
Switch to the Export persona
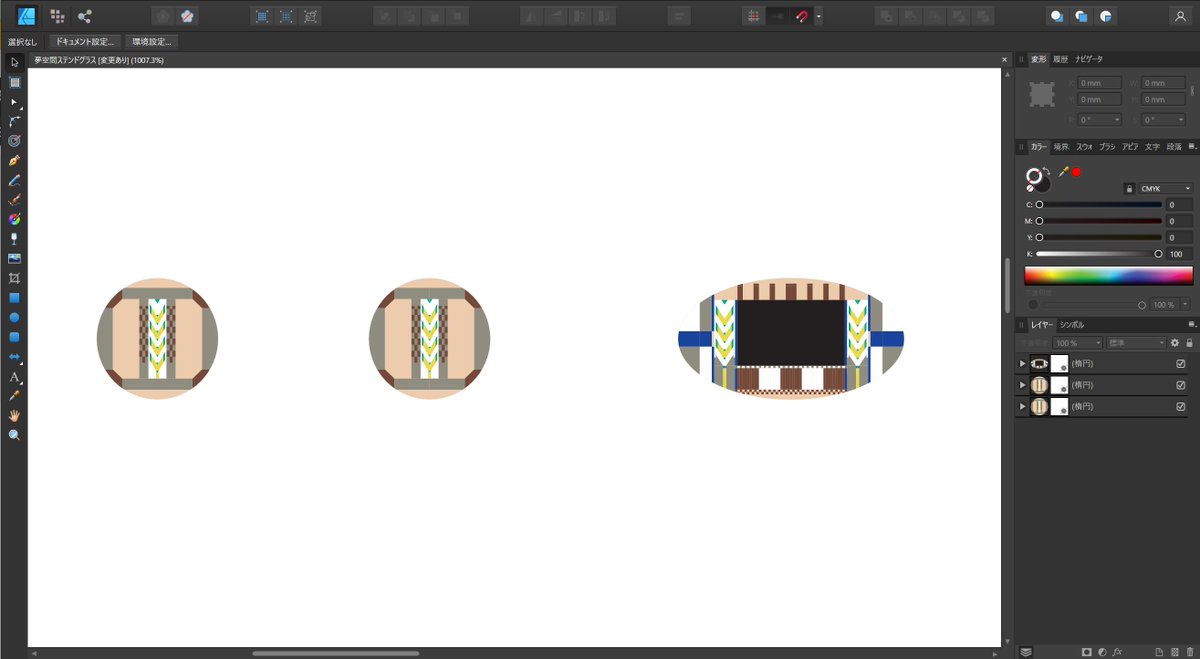tap(85, 16)
